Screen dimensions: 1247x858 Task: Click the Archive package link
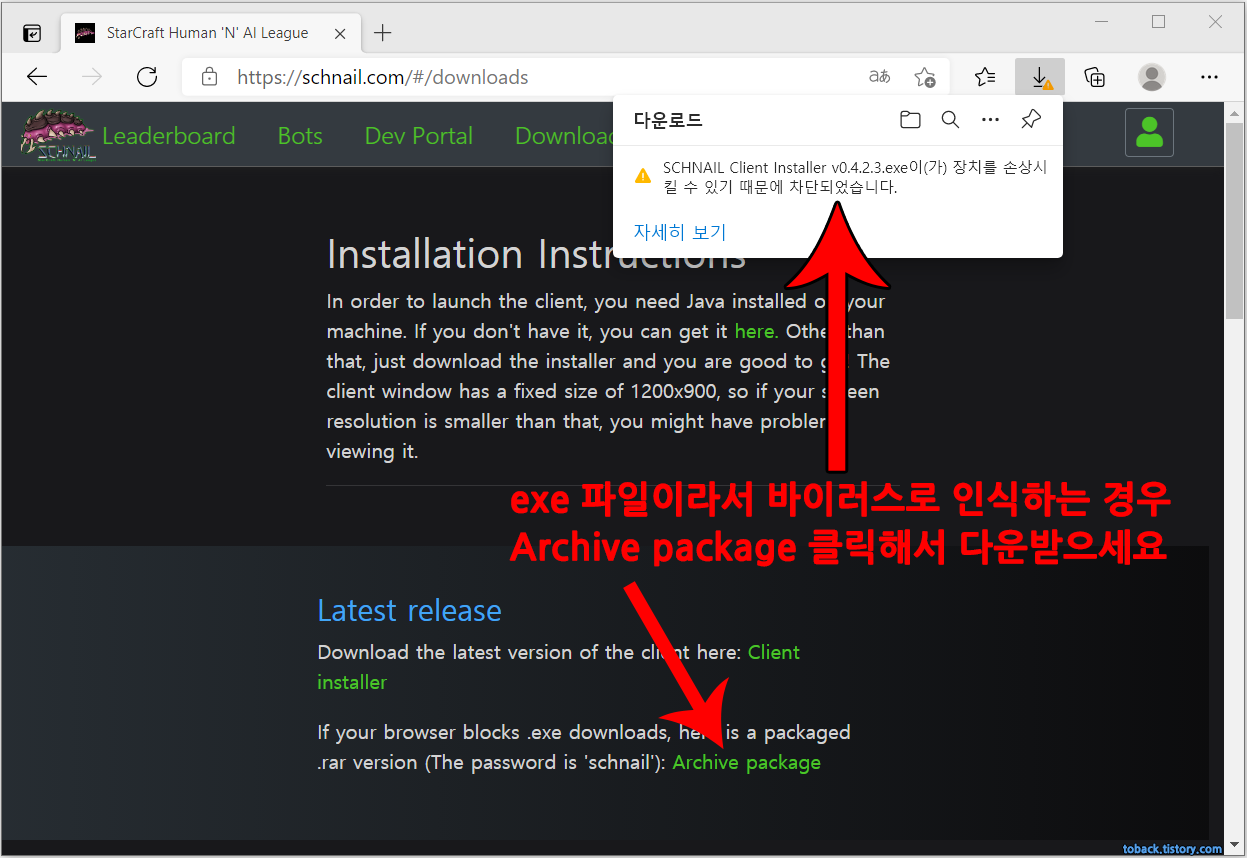pyautogui.click(x=747, y=762)
